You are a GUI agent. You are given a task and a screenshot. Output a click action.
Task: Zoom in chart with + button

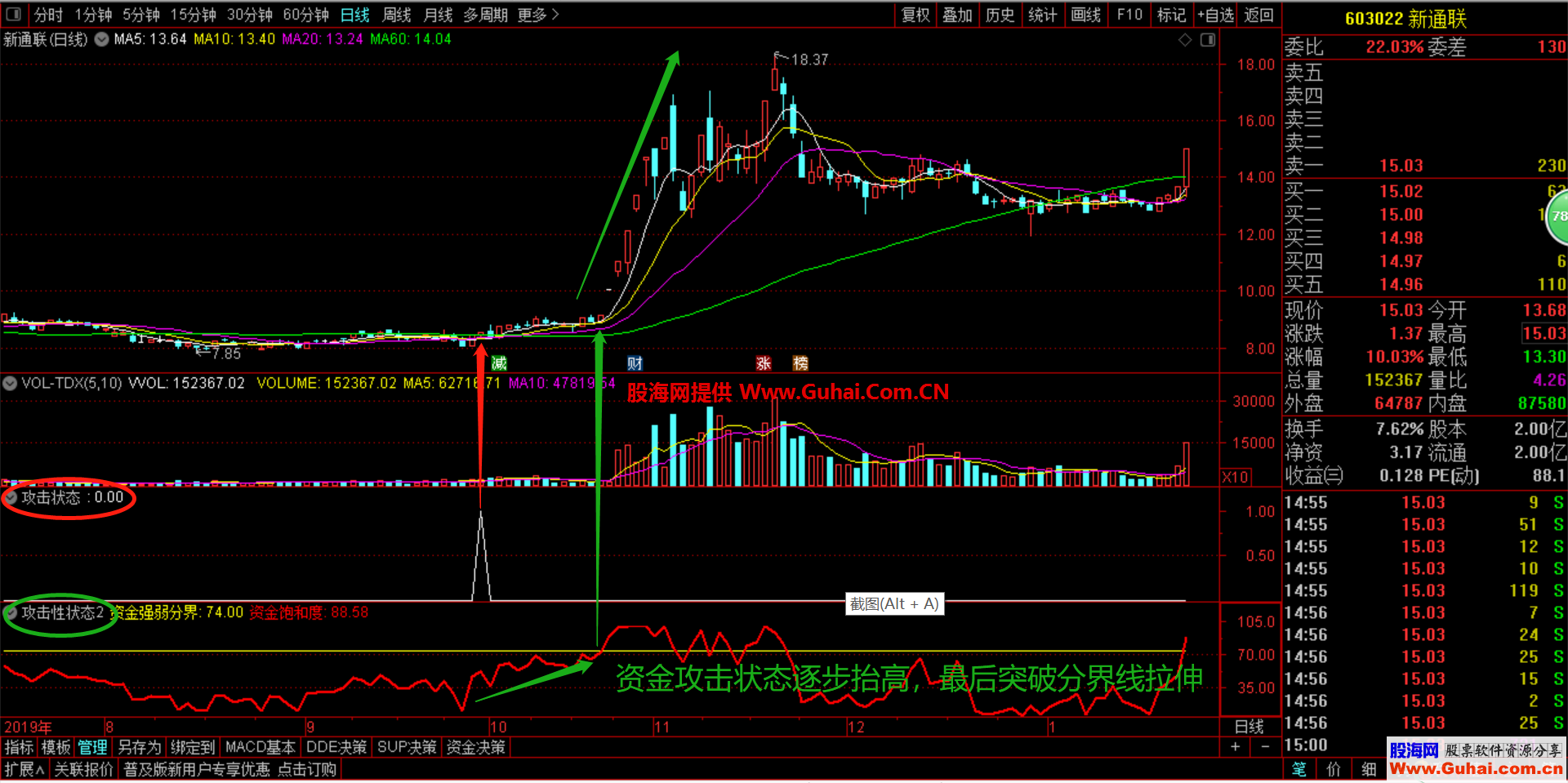[1235, 747]
